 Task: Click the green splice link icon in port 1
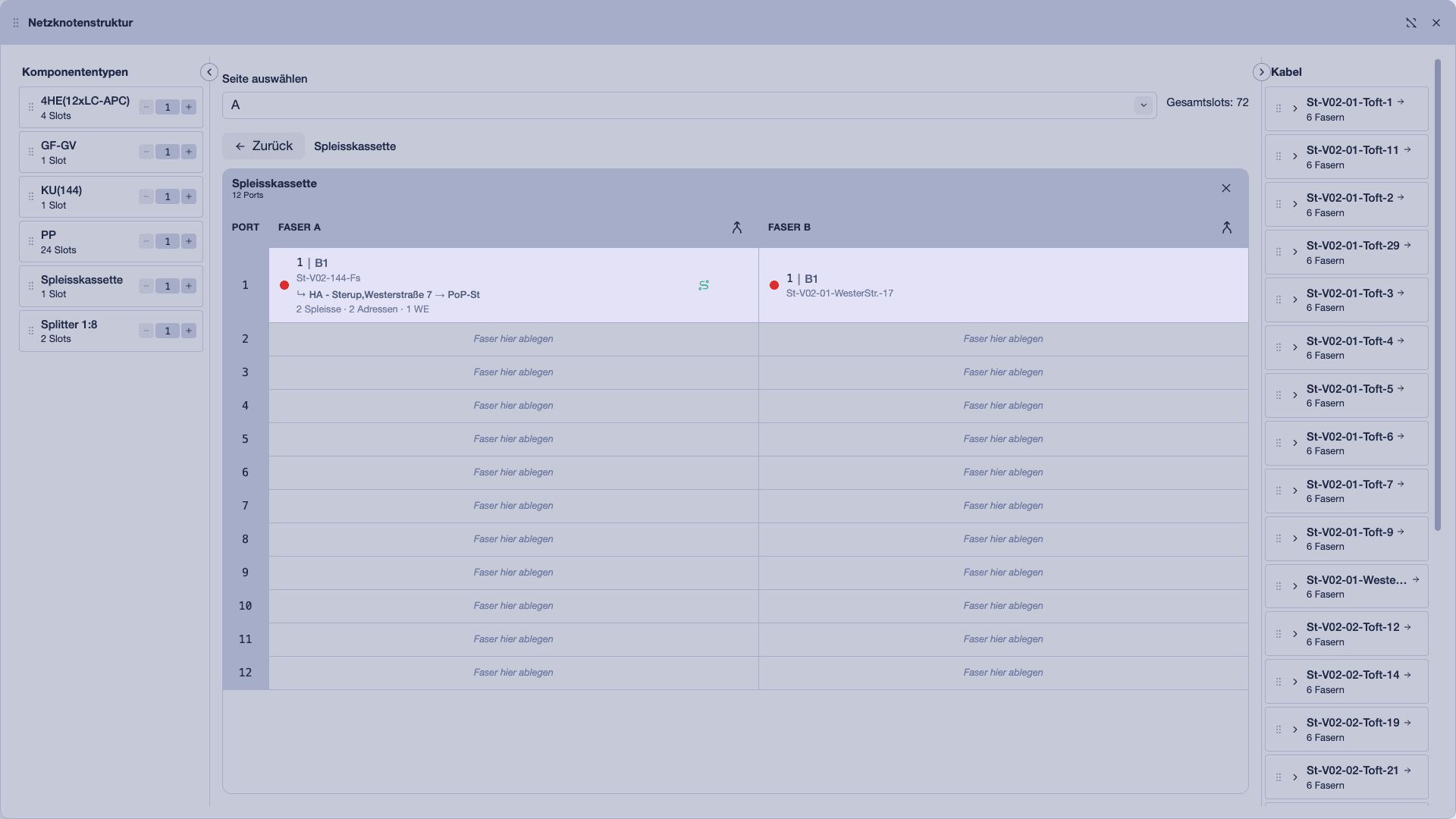[x=704, y=285]
